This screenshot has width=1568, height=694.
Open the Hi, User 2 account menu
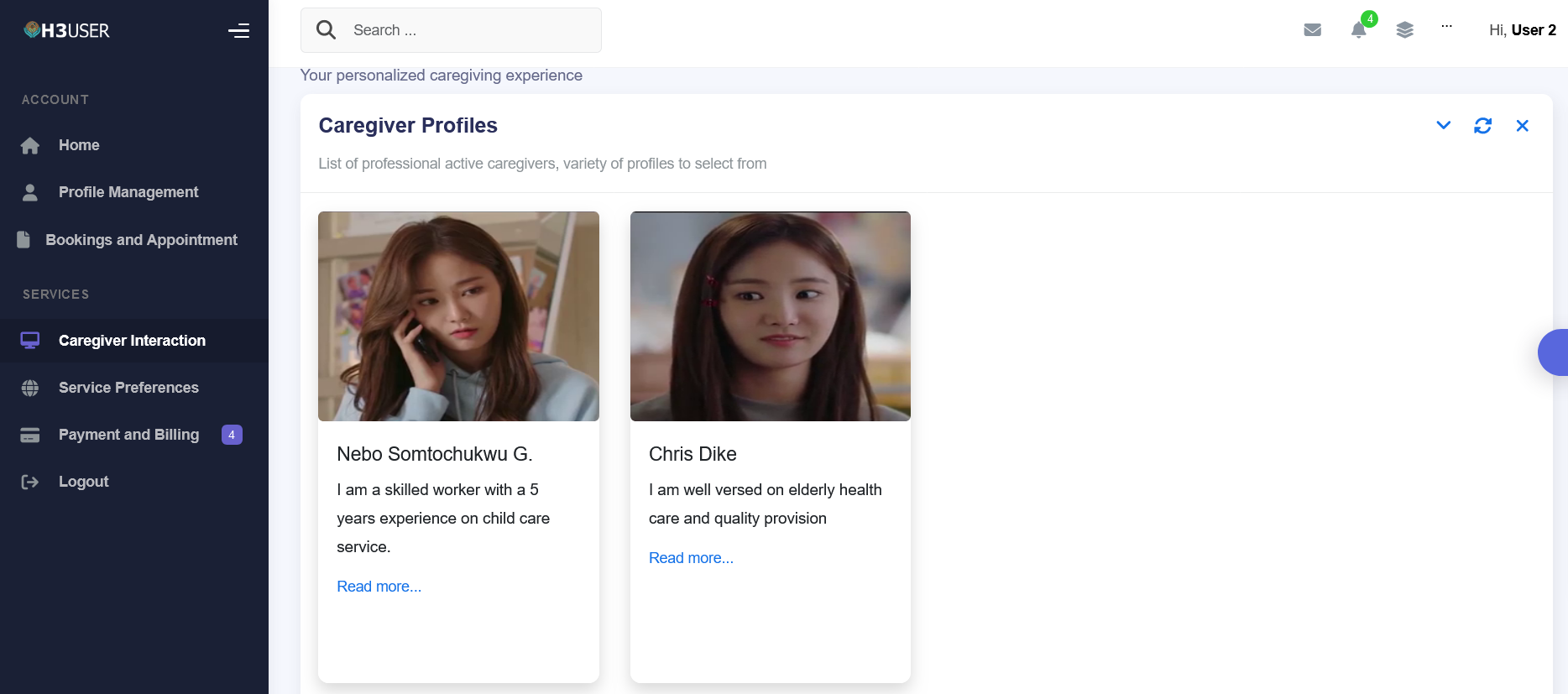pos(1522,30)
